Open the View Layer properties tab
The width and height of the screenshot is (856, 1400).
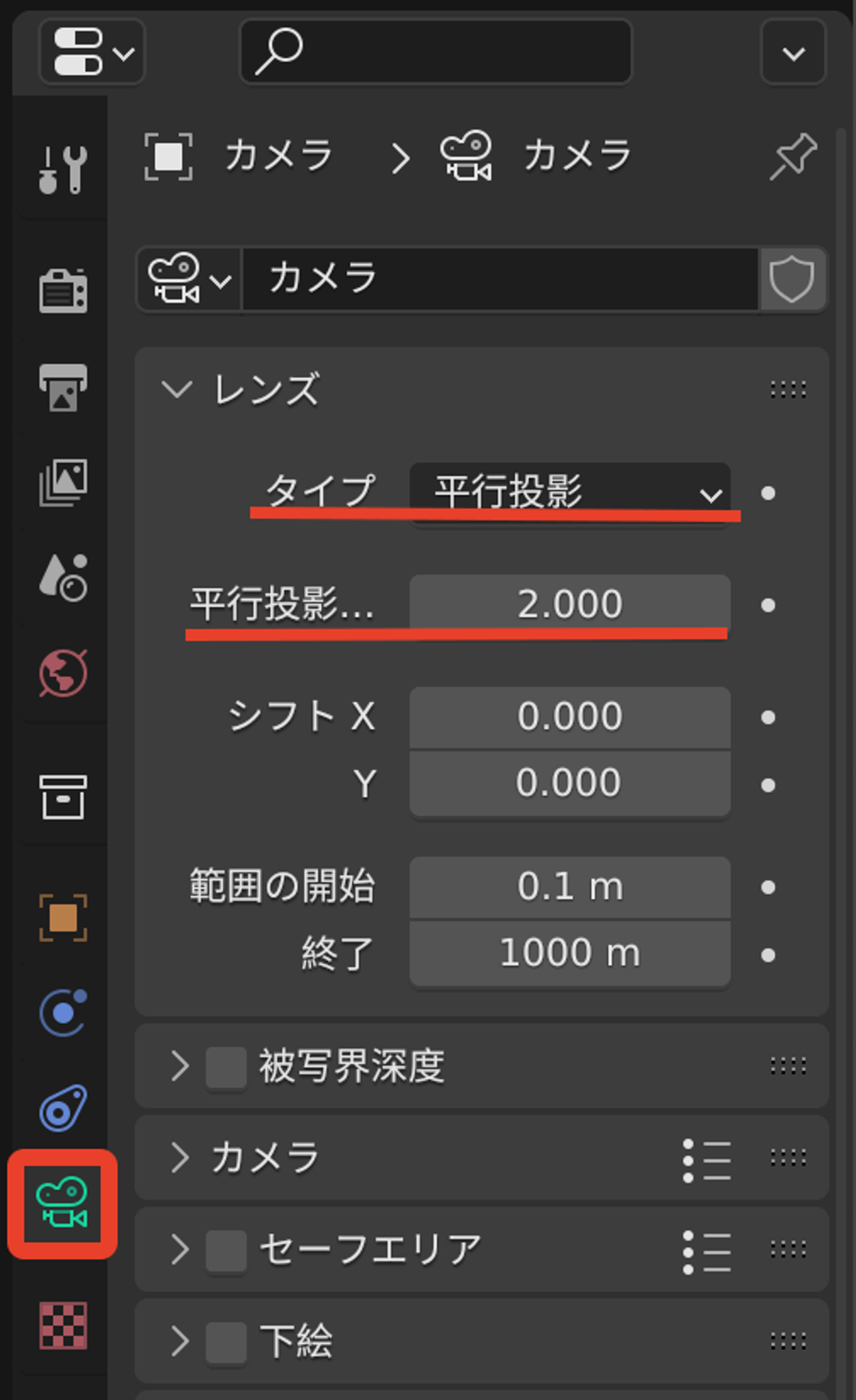tap(63, 483)
